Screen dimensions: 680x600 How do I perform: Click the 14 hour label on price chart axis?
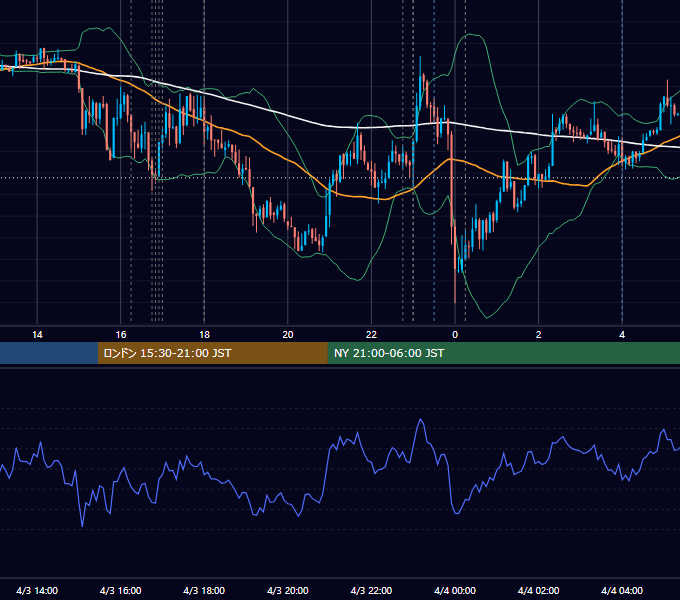[37, 335]
